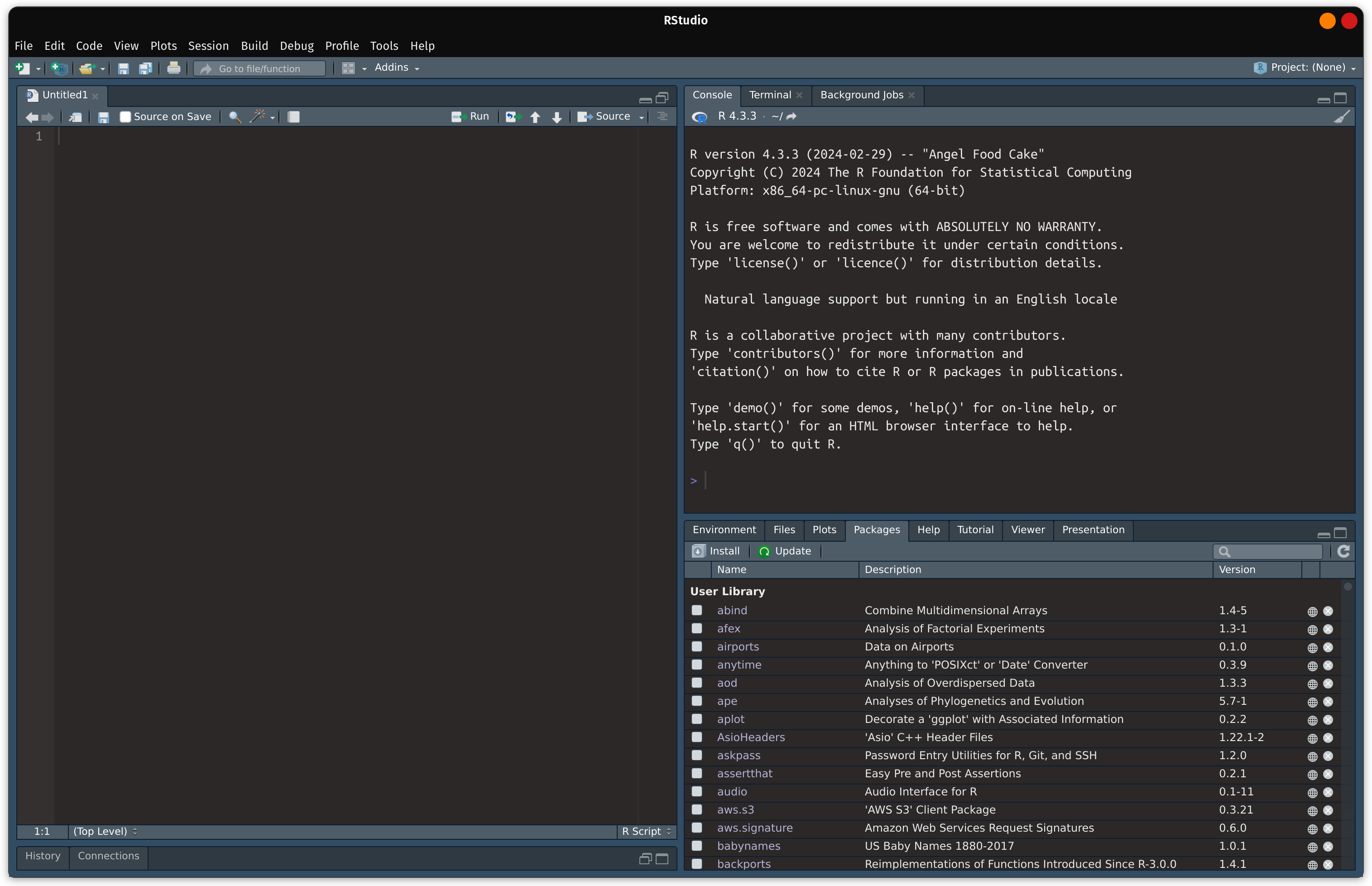Viewport: 1372px width, 886px height.
Task: Select the checkbox beside askpass package
Action: coord(697,756)
